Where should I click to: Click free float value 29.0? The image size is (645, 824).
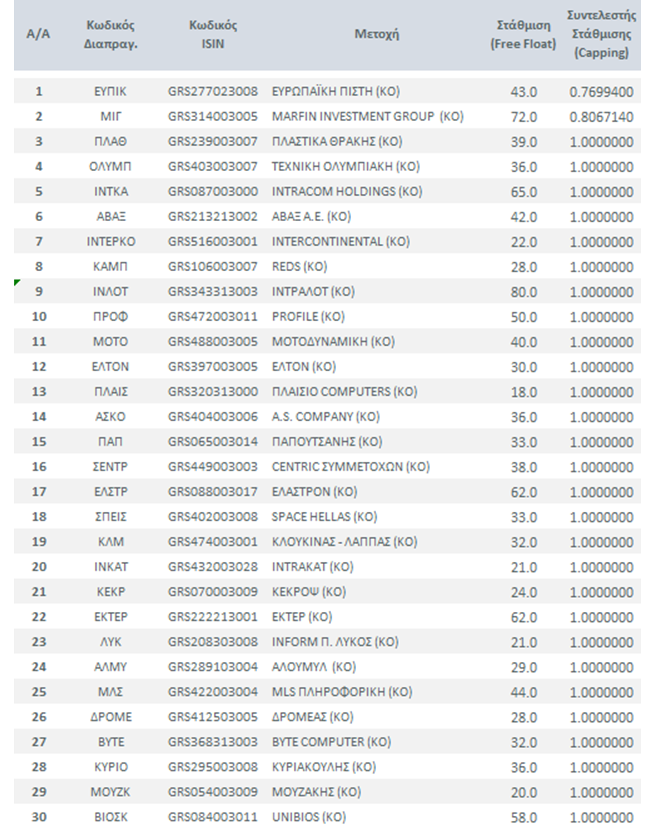click(524, 667)
